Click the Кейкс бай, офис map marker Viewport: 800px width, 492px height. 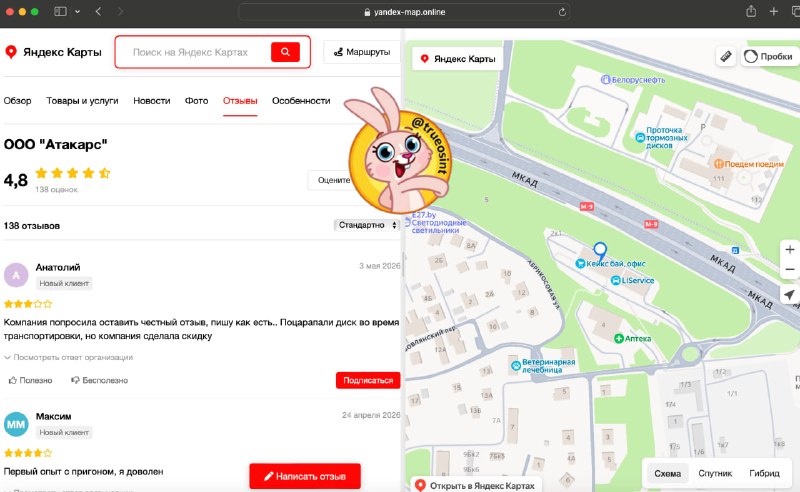point(610,264)
